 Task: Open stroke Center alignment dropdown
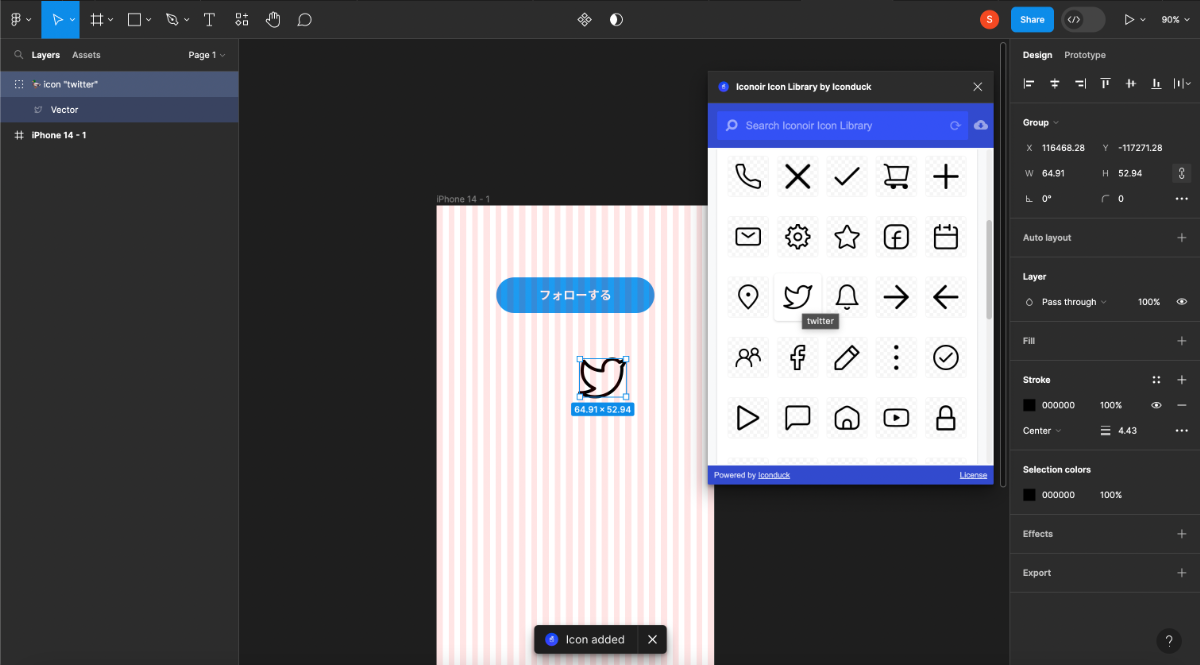pyautogui.click(x=1042, y=431)
